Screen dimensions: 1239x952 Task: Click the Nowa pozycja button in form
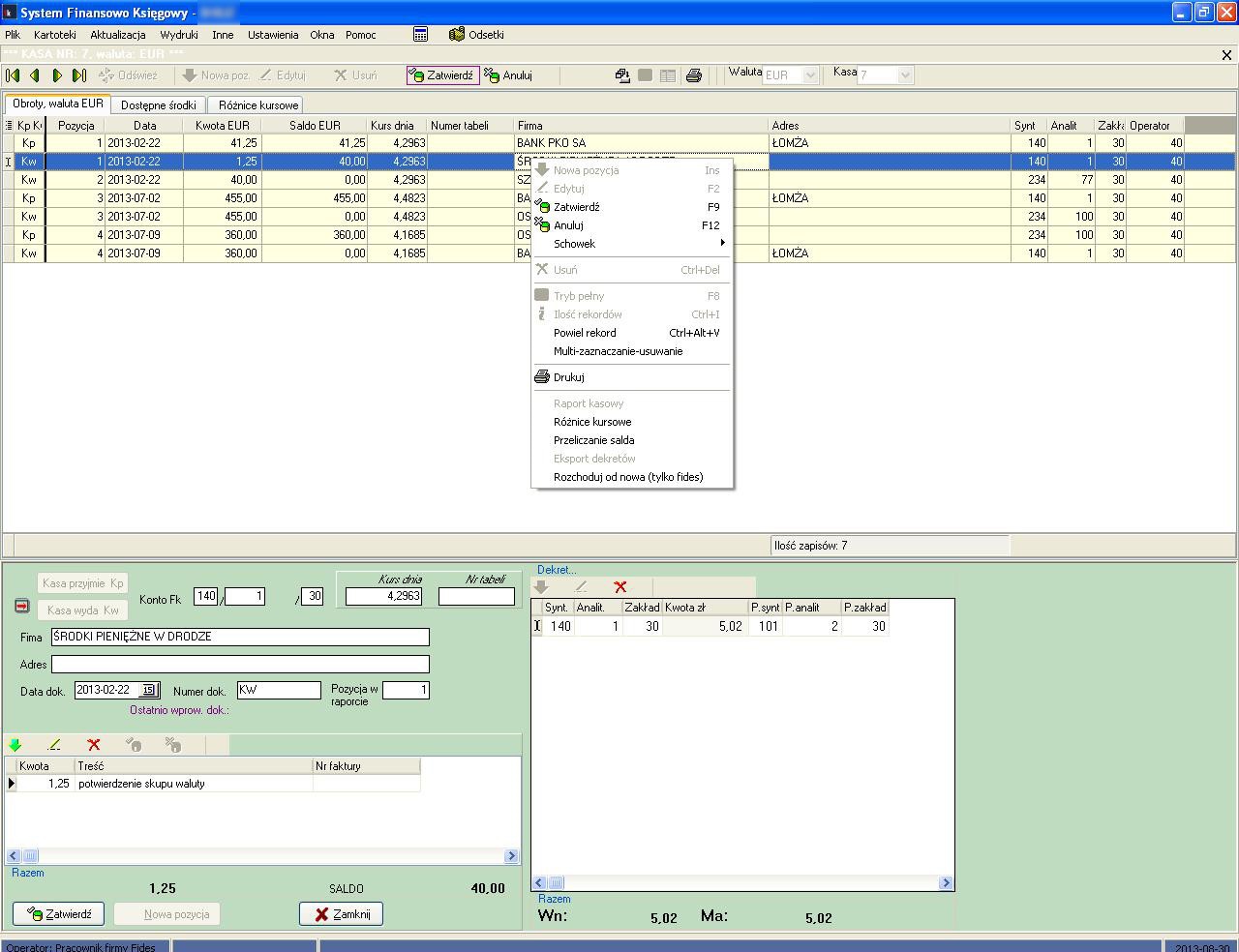point(166,914)
